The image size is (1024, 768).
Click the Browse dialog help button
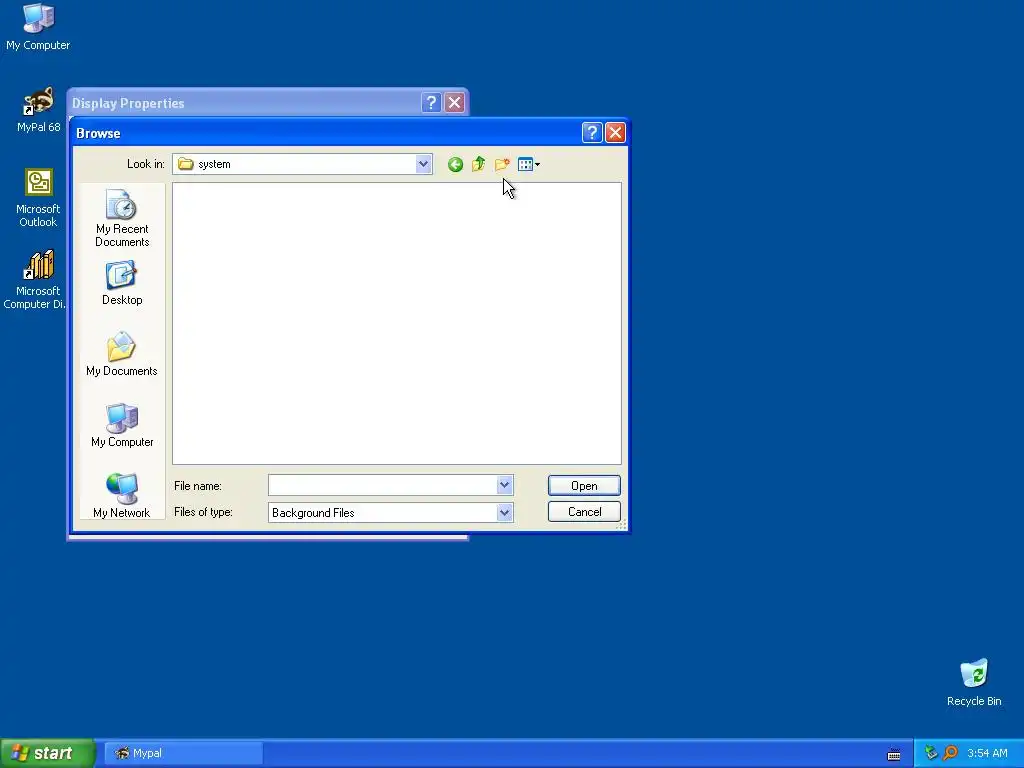592,133
